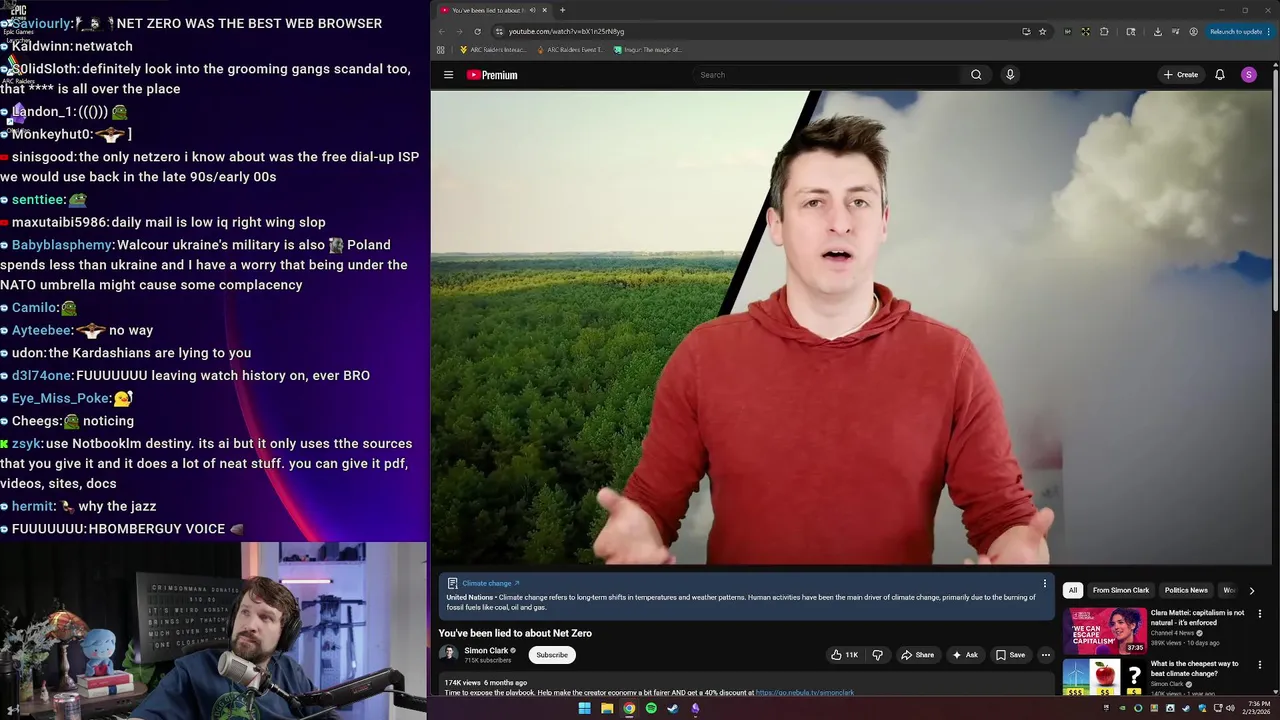Open the options menu for the cheapest way video
The width and height of the screenshot is (1280, 720).
pos(1260,665)
